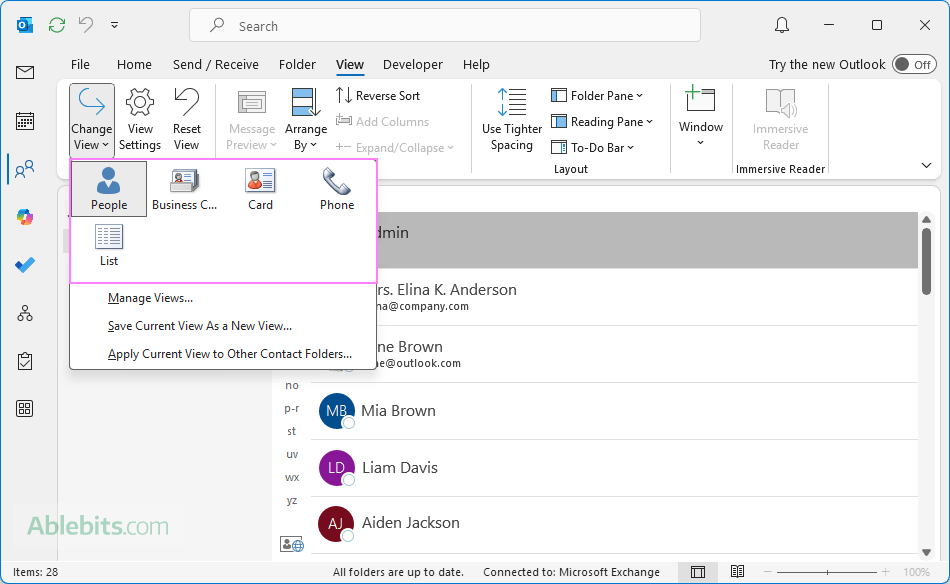Screen dimensions: 950x584
Task: Click the Immersive Reader icon
Action: 780,119
